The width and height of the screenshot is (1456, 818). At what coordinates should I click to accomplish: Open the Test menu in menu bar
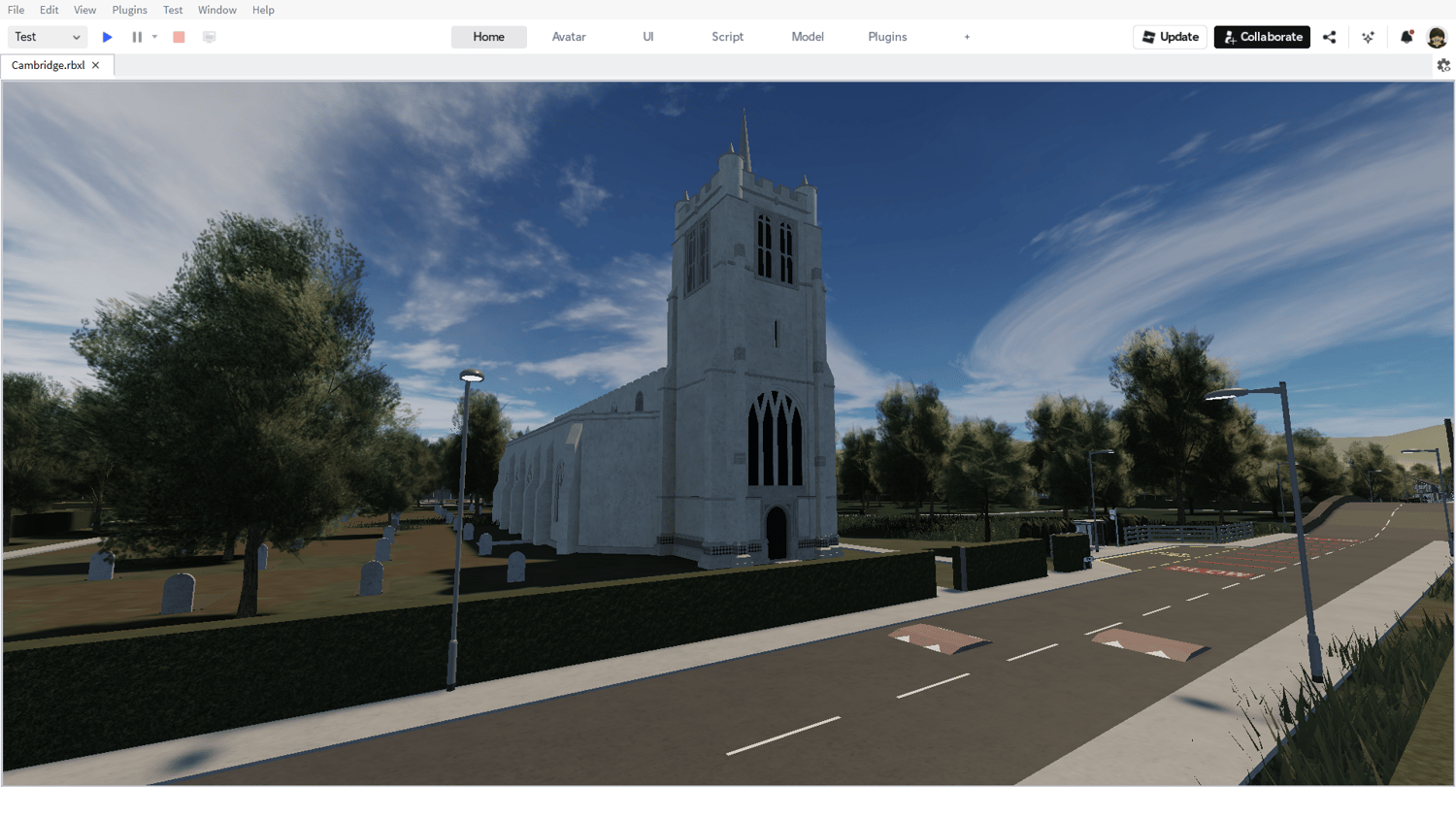coord(173,10)
